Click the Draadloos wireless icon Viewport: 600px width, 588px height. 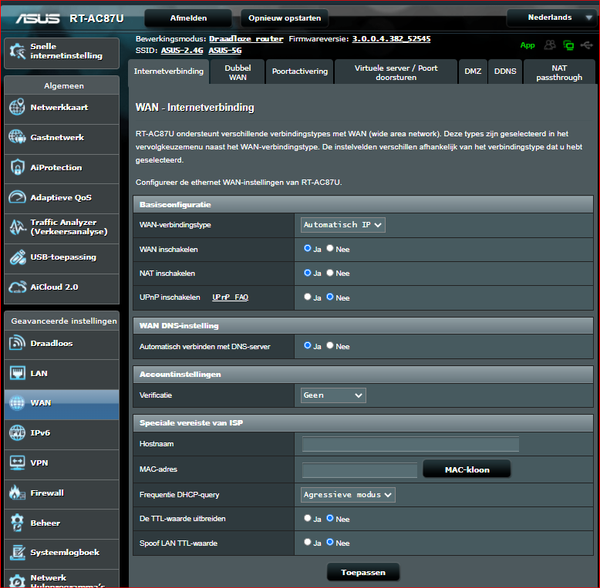pyautogui.click(x=17, y=343)
